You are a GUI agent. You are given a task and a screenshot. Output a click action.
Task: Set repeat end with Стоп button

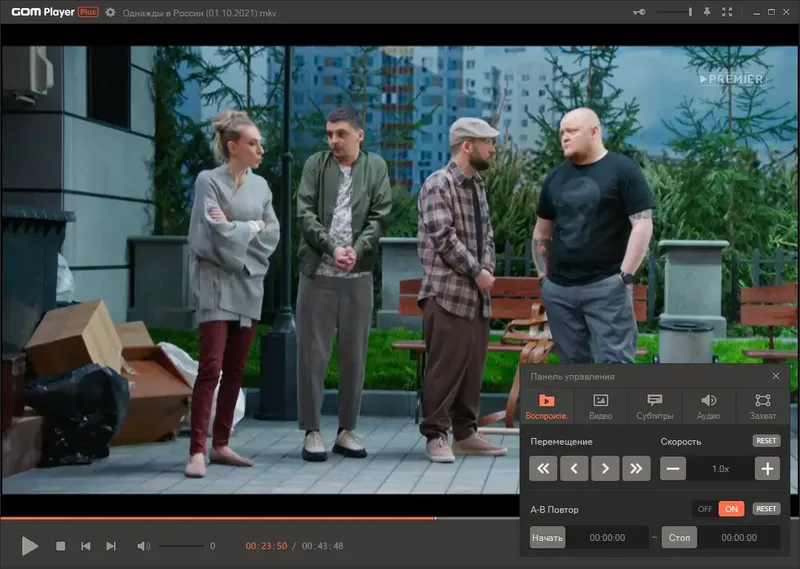(x=679, y=537)
